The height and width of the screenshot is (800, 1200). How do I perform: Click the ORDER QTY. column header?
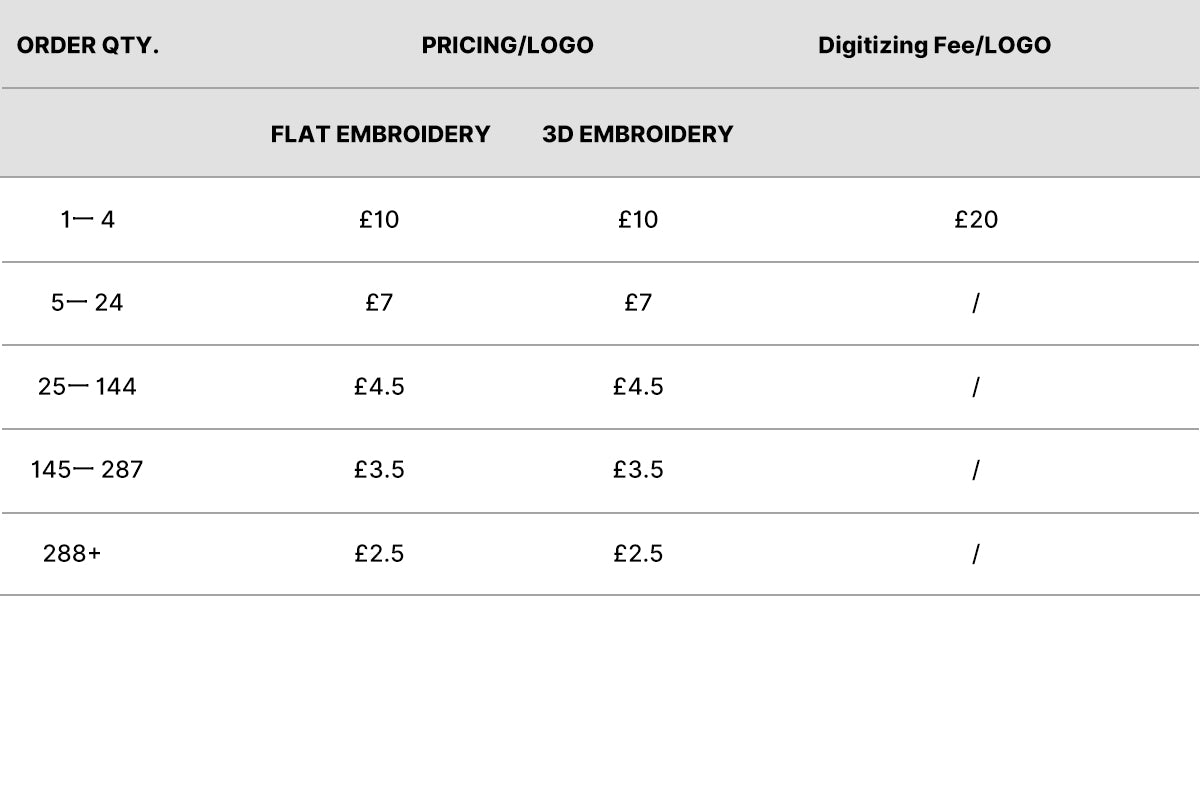[x=88, y=46]
